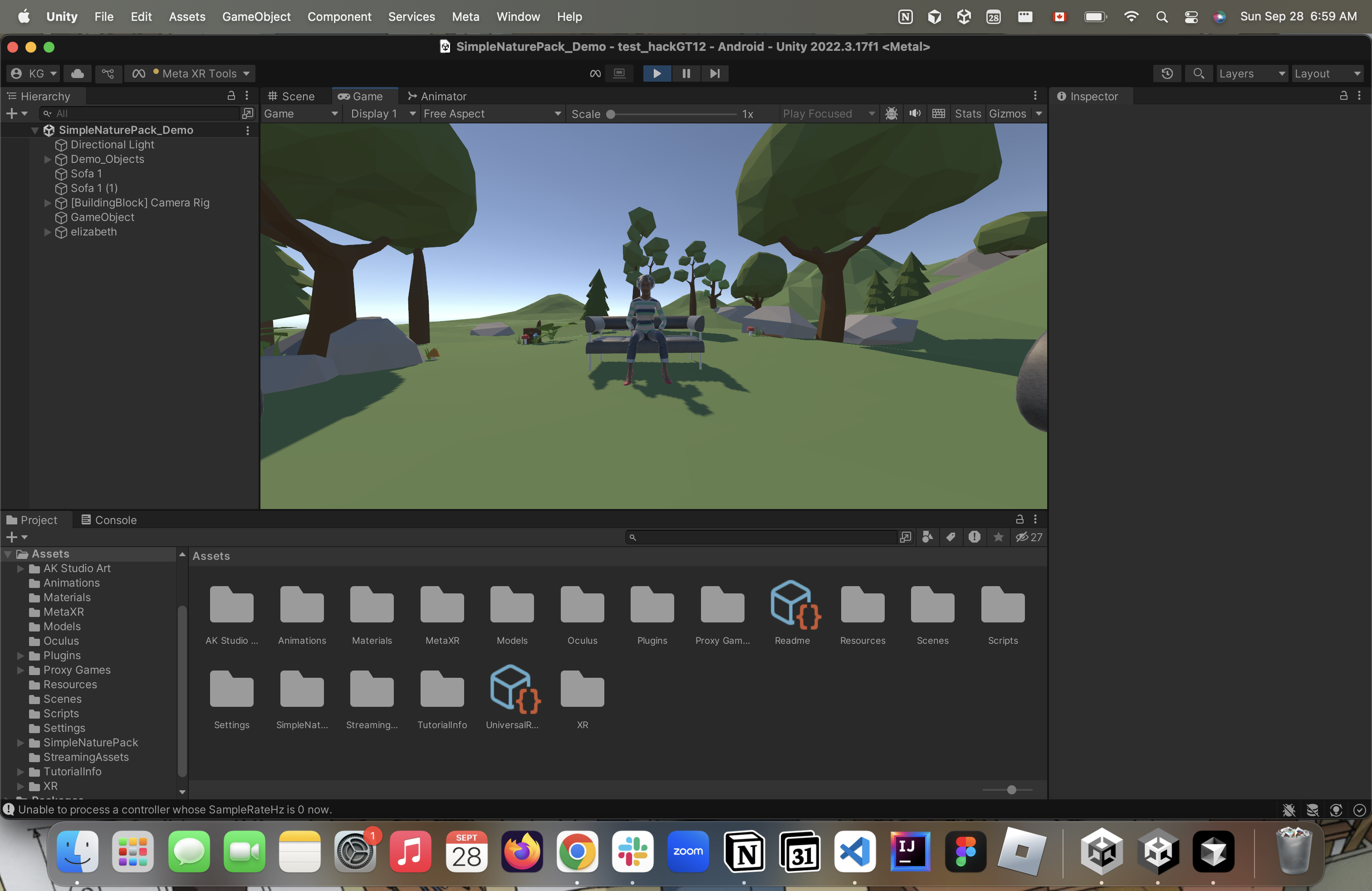This screenshot has height=891, width=1372.
Task: Toggle Game view audio mute
Action: pos(915,113)
